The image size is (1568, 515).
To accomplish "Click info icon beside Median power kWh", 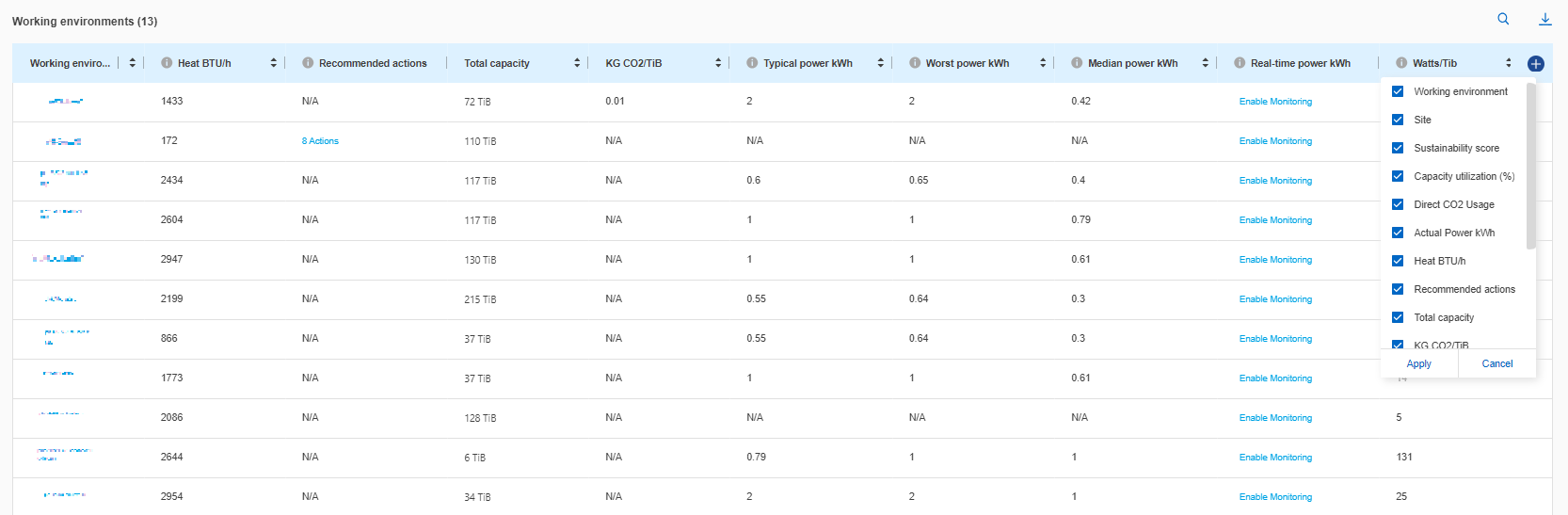I will (1077, 63).
